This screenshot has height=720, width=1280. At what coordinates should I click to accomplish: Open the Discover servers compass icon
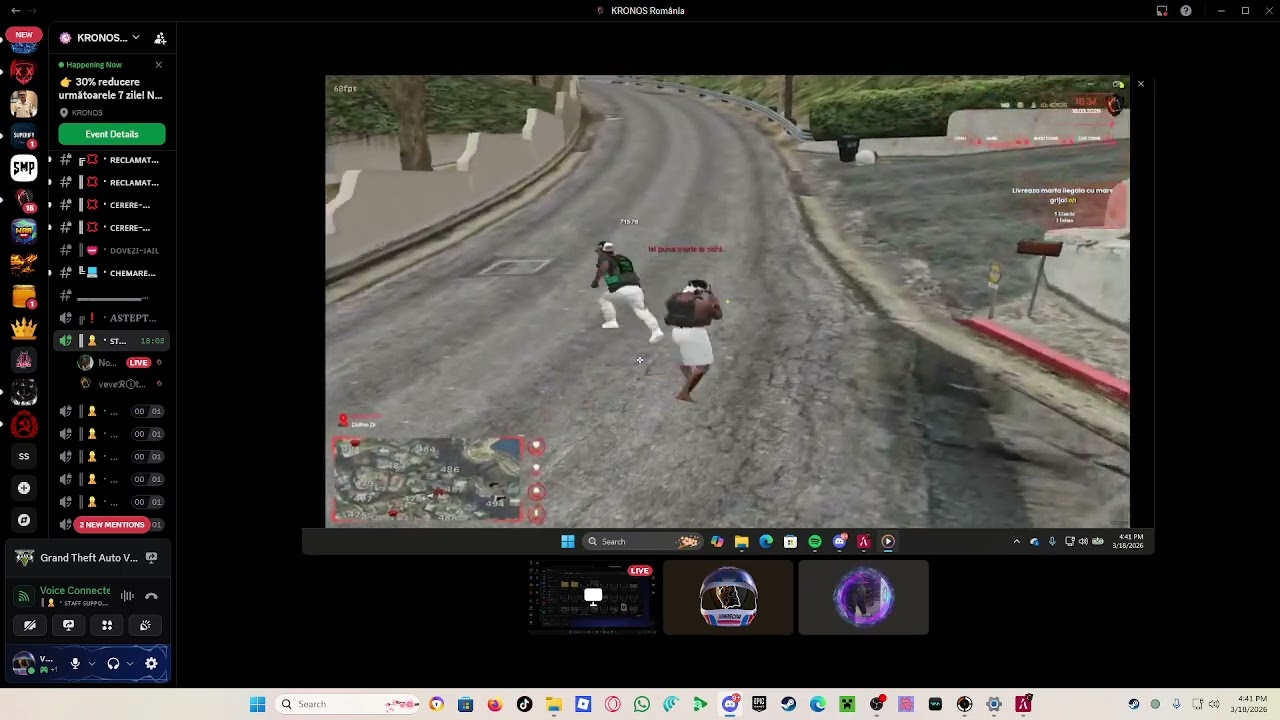[24, 520]
